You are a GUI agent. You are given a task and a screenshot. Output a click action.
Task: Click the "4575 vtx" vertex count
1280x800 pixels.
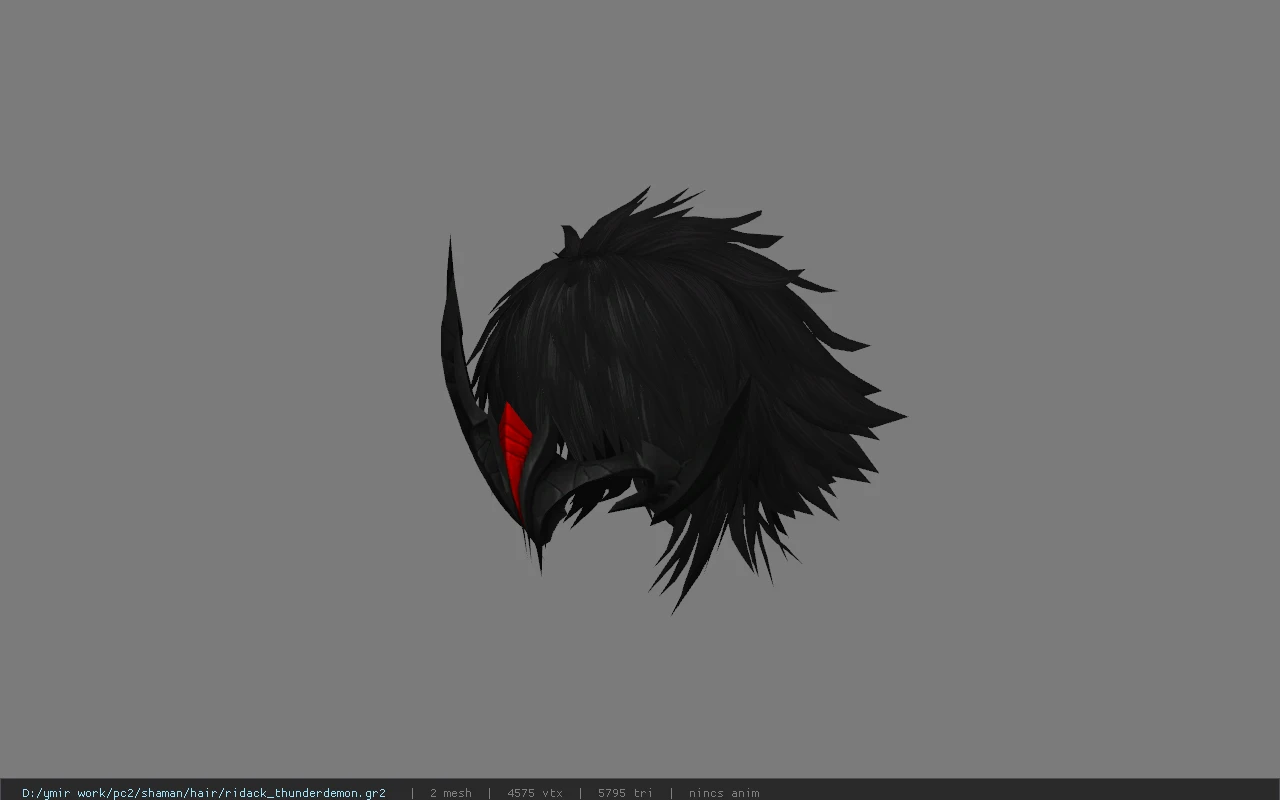[535, 793]
